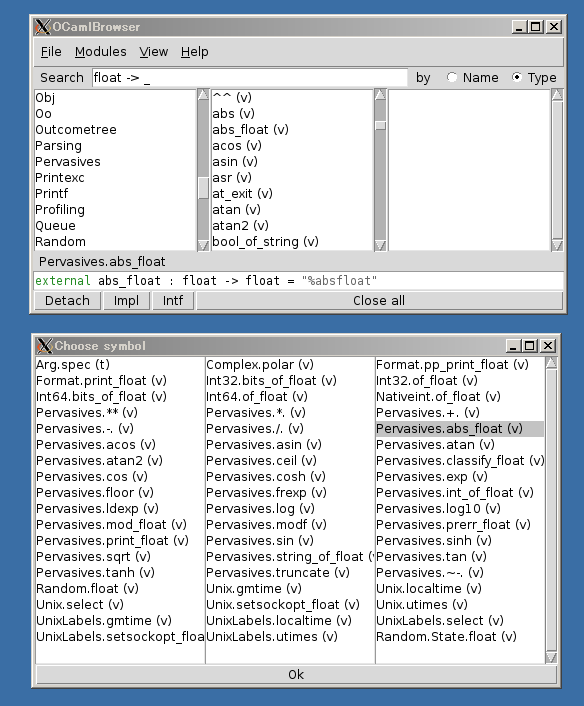Click the Intf button
Screen dimensions: 584x706
click(x=173, y=300)
